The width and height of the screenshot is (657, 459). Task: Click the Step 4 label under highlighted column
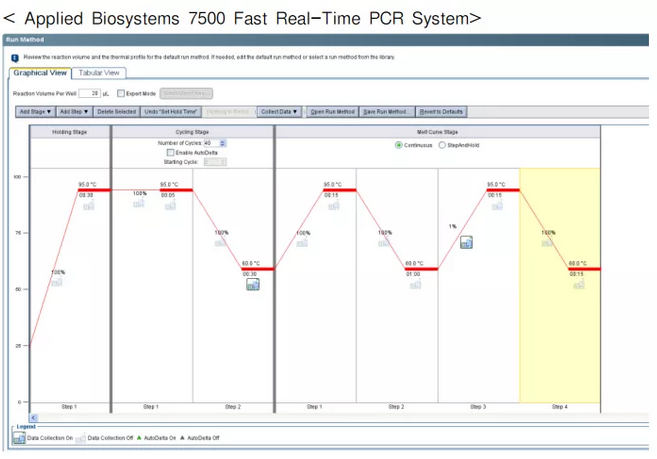pos(560,407)
